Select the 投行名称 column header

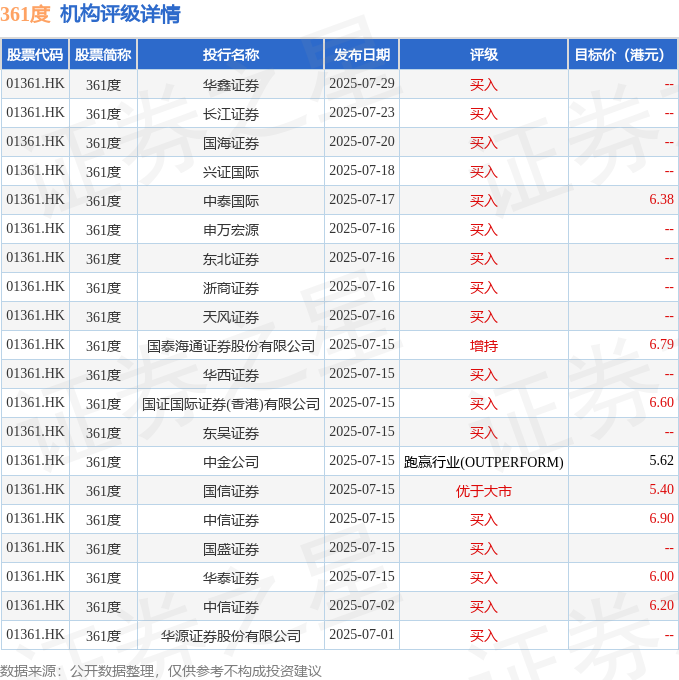pos(231,55)
